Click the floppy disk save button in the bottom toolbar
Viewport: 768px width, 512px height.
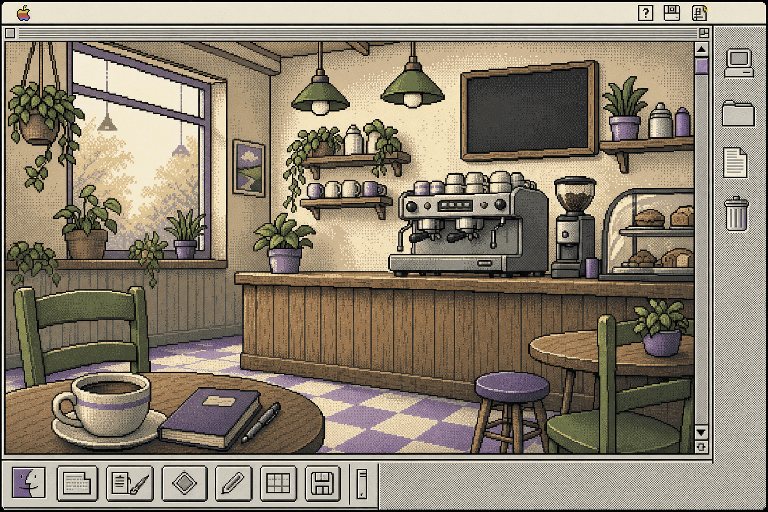point(322,484)
